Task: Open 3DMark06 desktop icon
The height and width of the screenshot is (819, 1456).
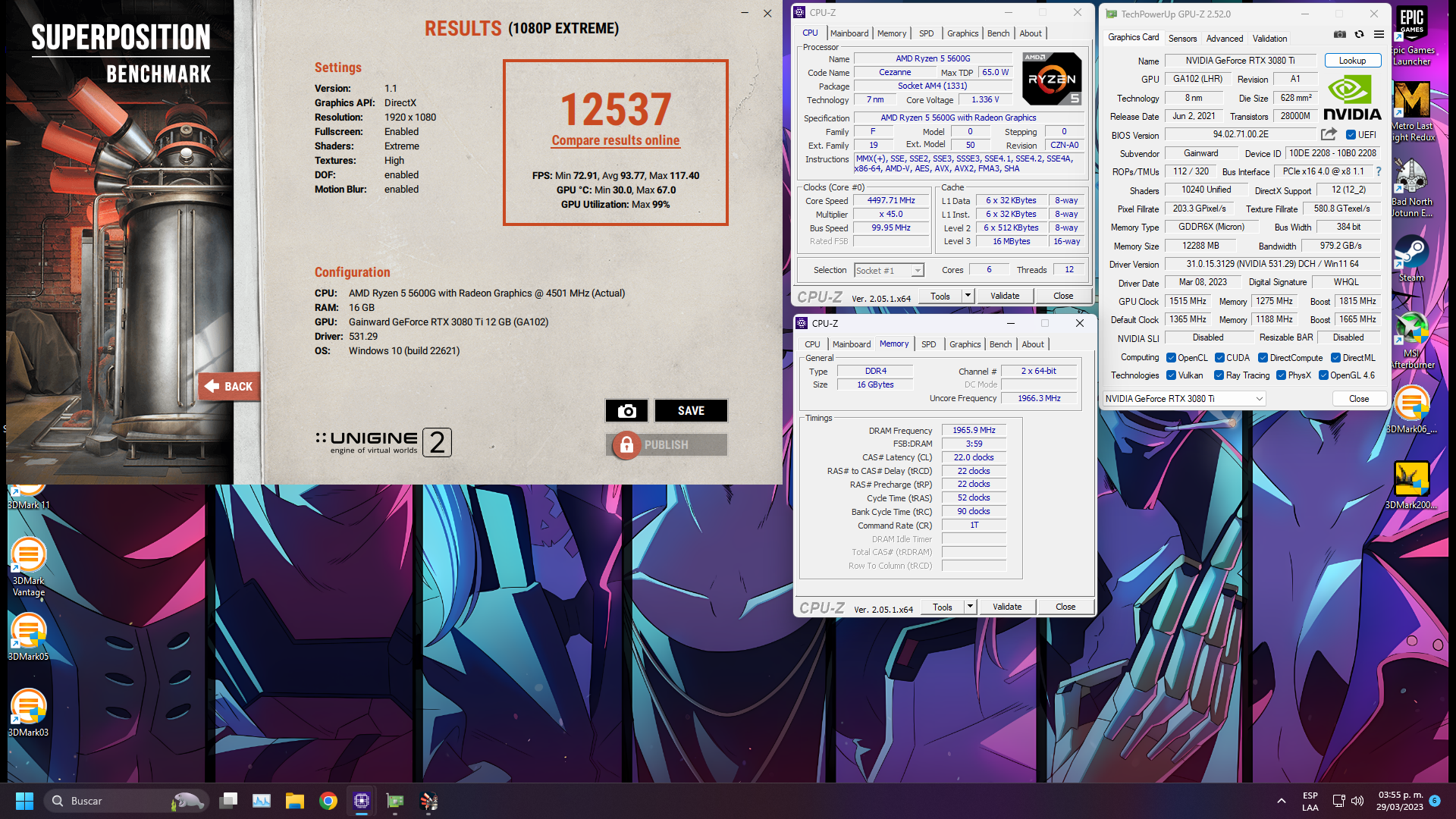Action: point(1411,409)
